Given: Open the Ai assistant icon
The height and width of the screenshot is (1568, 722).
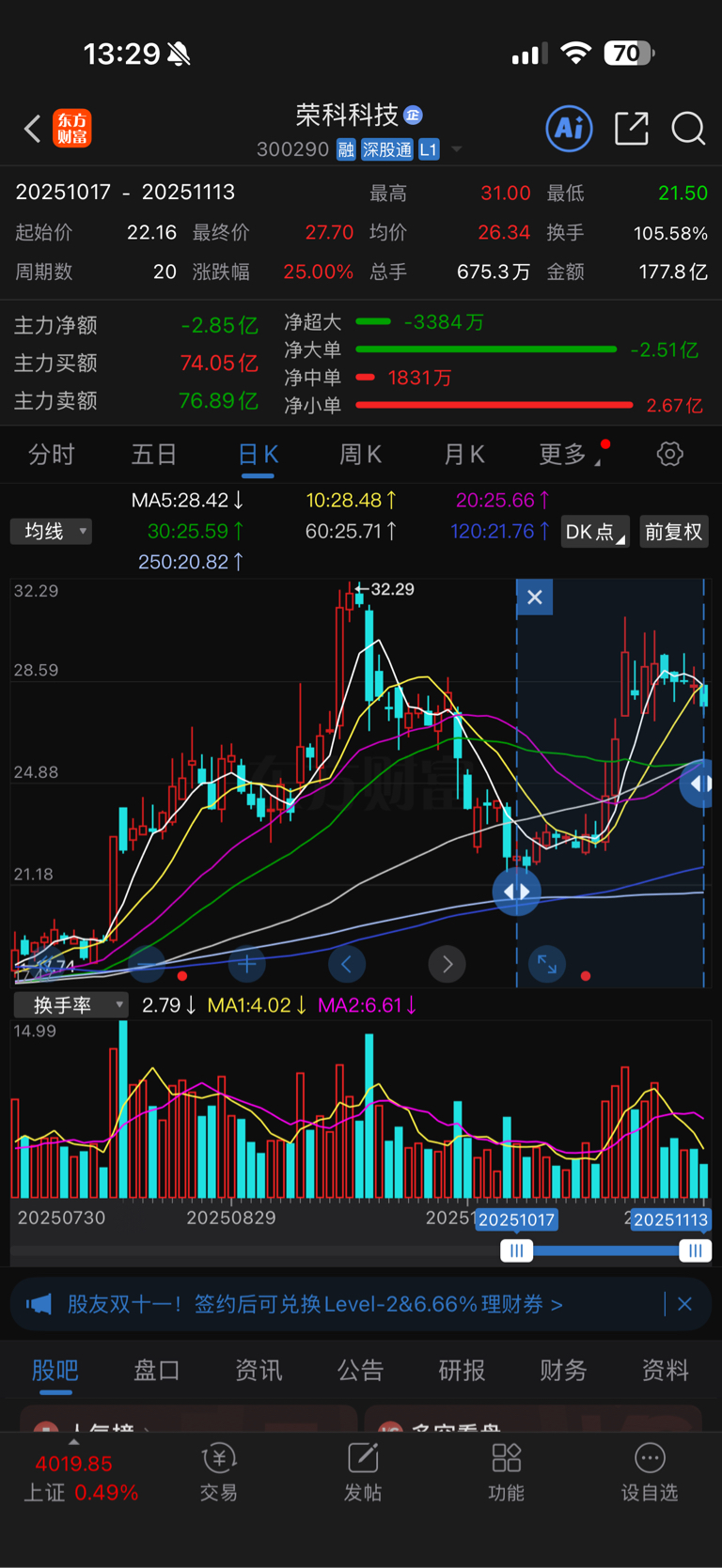Looking at the screenshot, I should point(569,128).
